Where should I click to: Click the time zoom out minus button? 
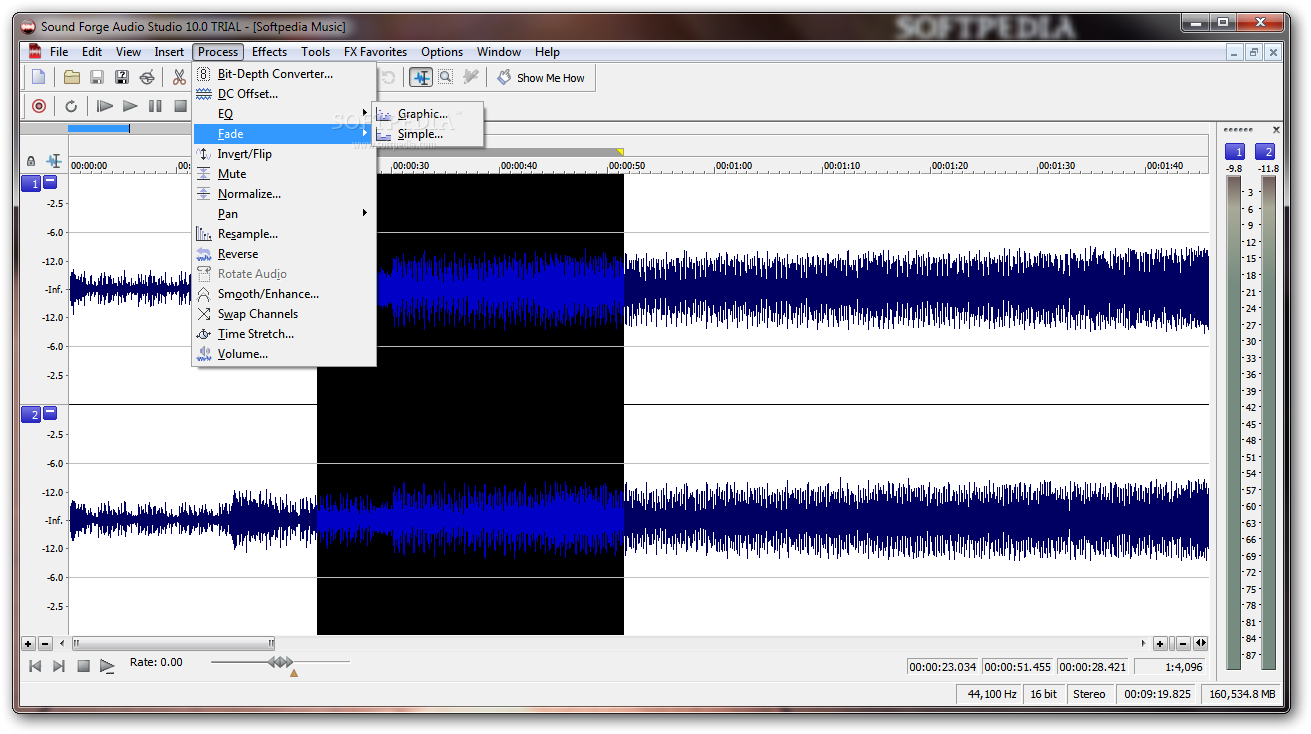coord(1183,644)
